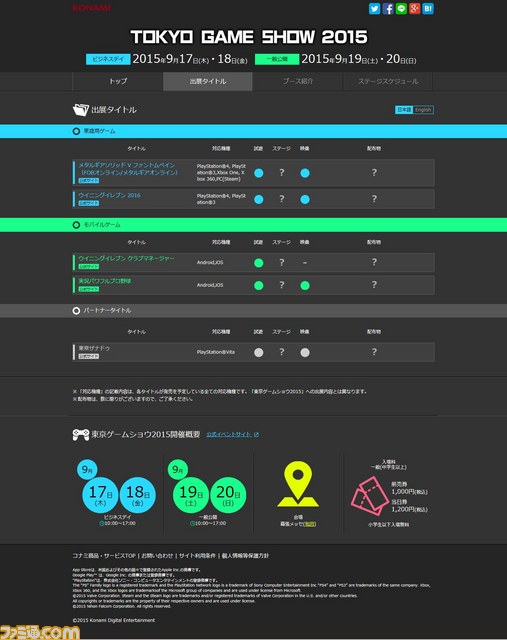
Task: Click the ステージ question mark in メタルギアソリッドV row
Action: click(x=282, y=173)
